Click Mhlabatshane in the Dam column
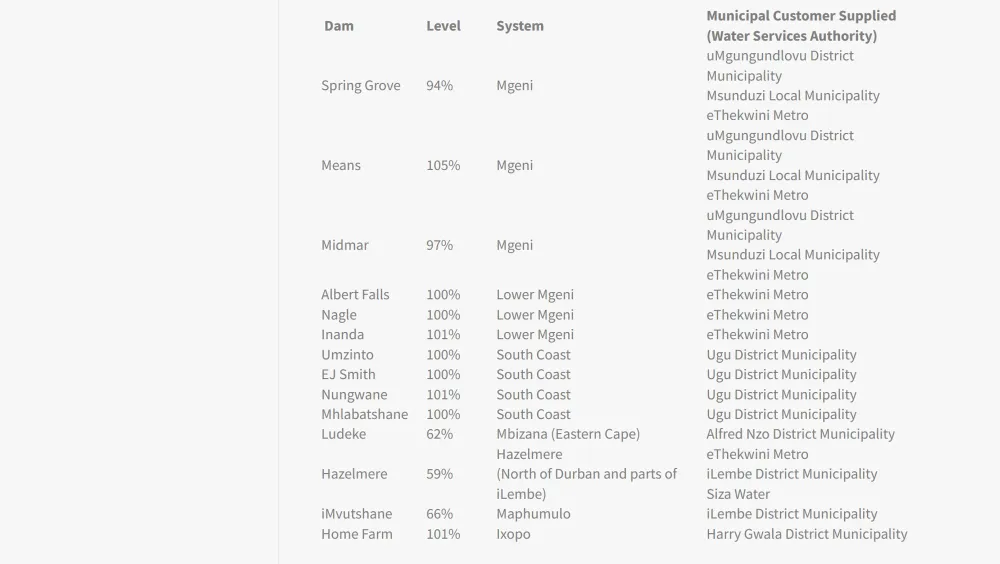Image resolution: width=1000 pixels, height=564 pixels. tap(364, 415)
